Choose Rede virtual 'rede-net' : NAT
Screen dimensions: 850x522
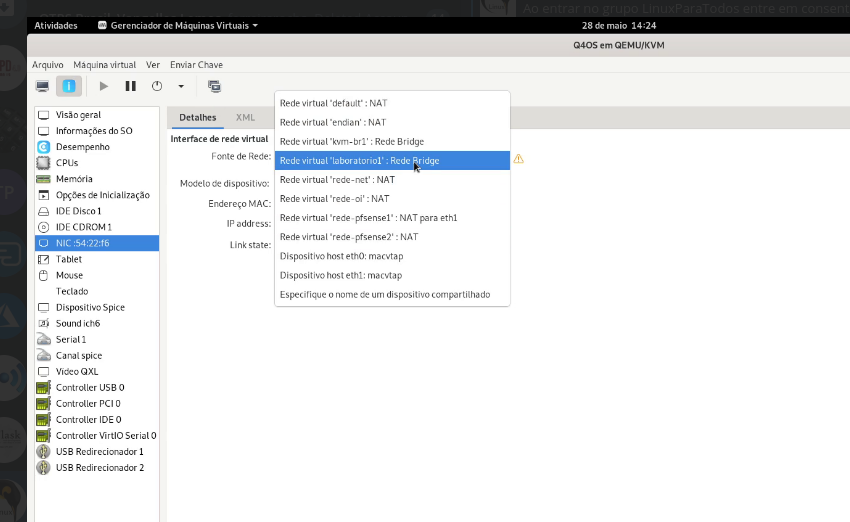[392, 179]
